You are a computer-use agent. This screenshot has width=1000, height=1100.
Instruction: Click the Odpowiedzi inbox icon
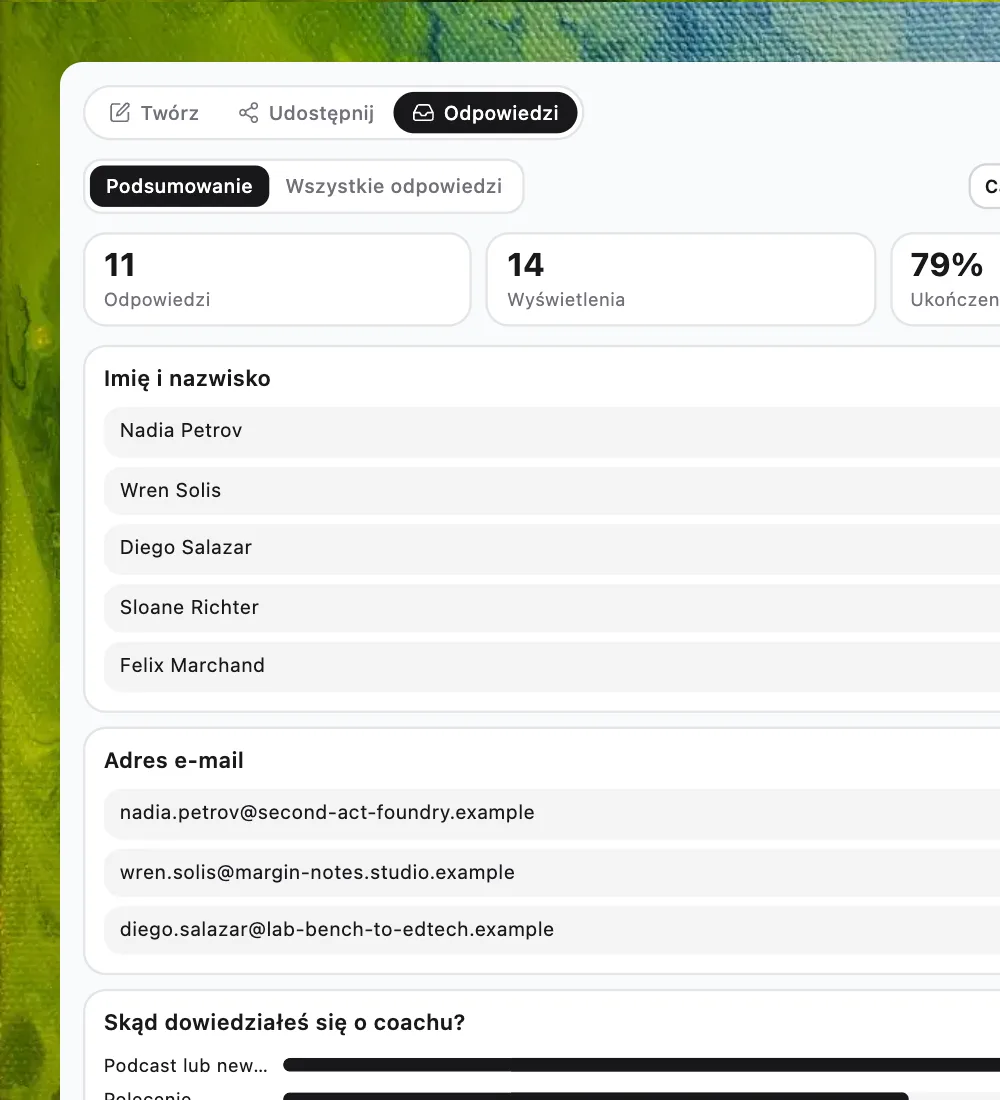[423, 113]
